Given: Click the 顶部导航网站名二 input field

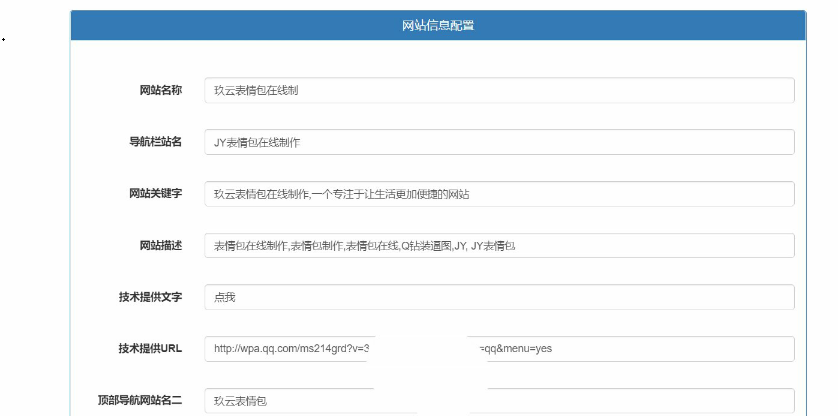Looking at the screenshot, I should [499, 401].
